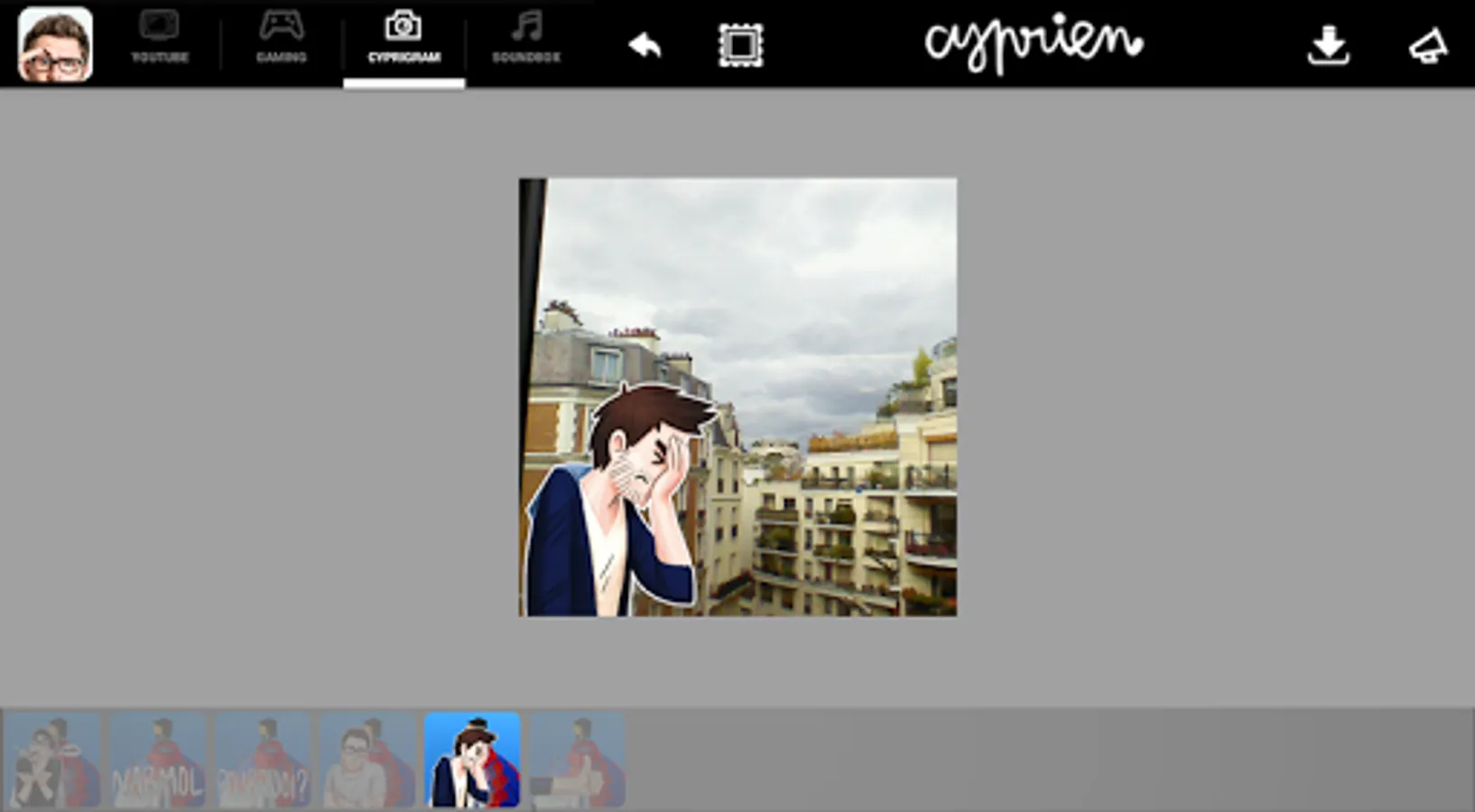
Task: Select the "POURQUOI?" sticker thumbnail
Action: tap(263, 760)
